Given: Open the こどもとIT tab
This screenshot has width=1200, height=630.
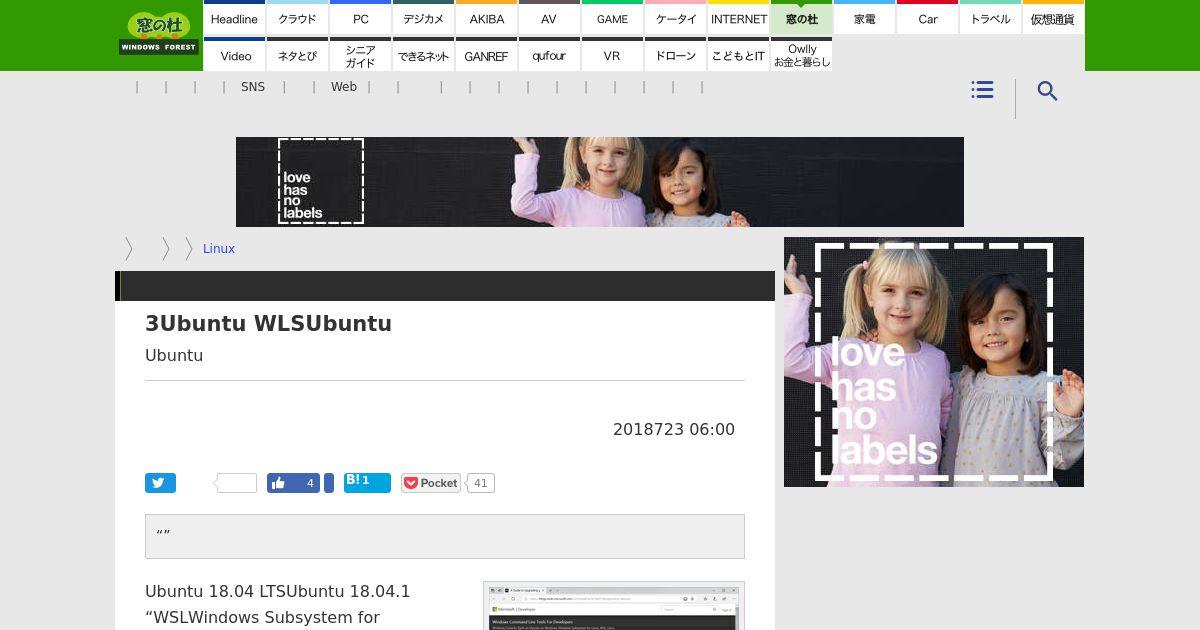Looking at the screenshot, I should (x=738, y=54).
